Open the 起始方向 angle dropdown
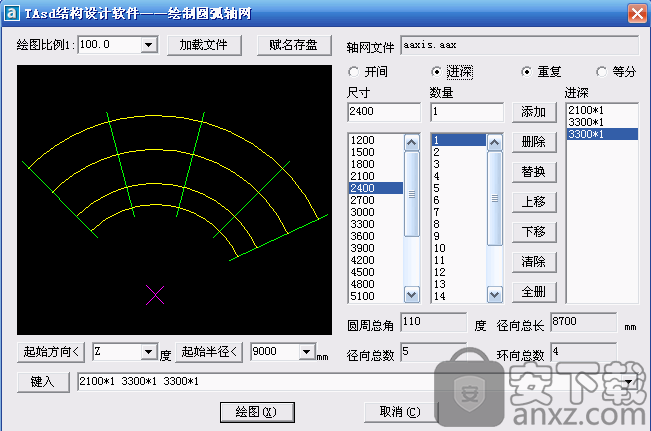 click(149, 352)
